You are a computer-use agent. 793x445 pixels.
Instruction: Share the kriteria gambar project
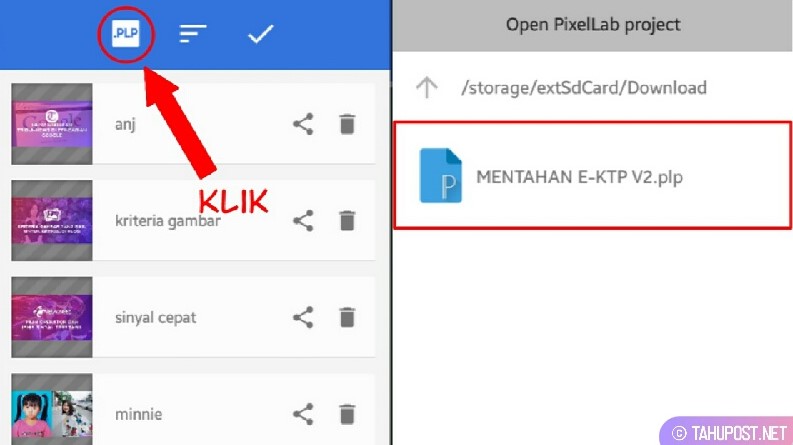[303, 220]
